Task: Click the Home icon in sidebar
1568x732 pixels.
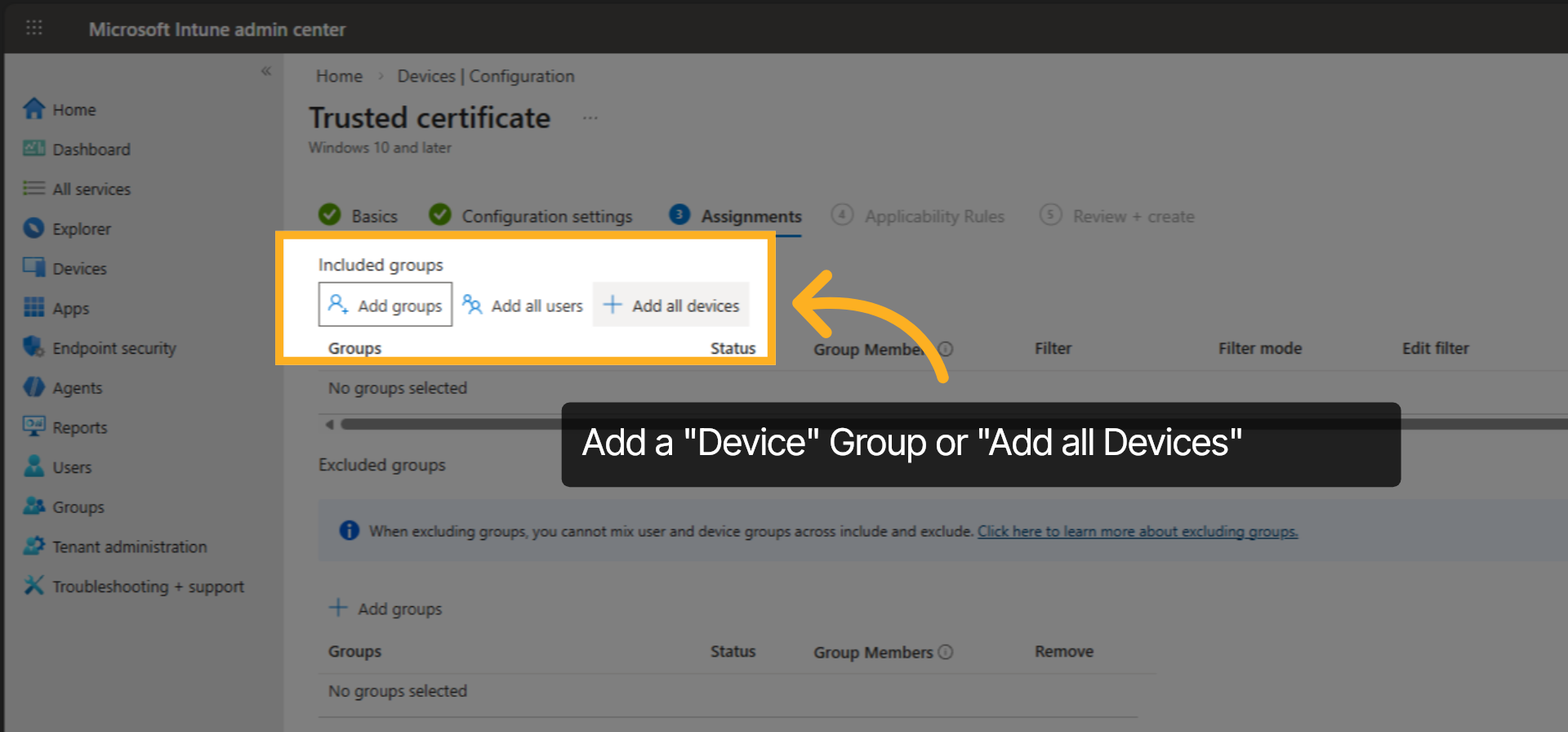Action: coord(33,109)
